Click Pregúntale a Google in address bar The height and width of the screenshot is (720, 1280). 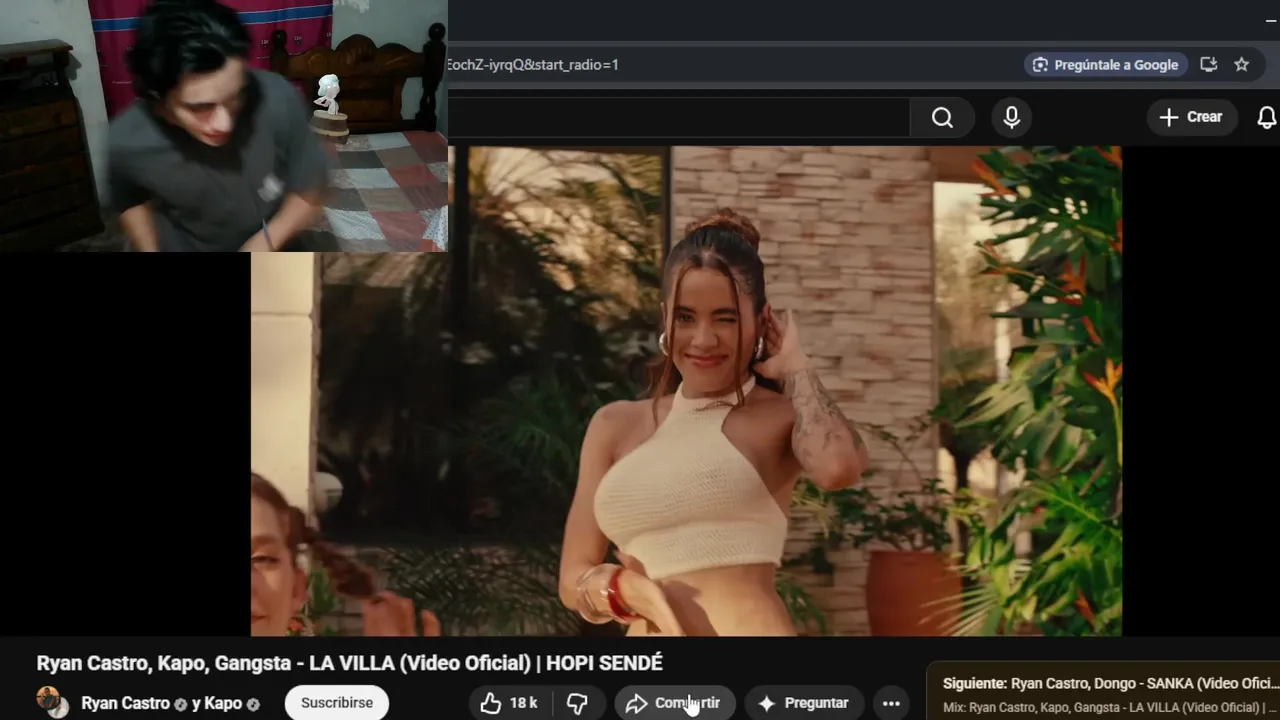click(1105, 65)
